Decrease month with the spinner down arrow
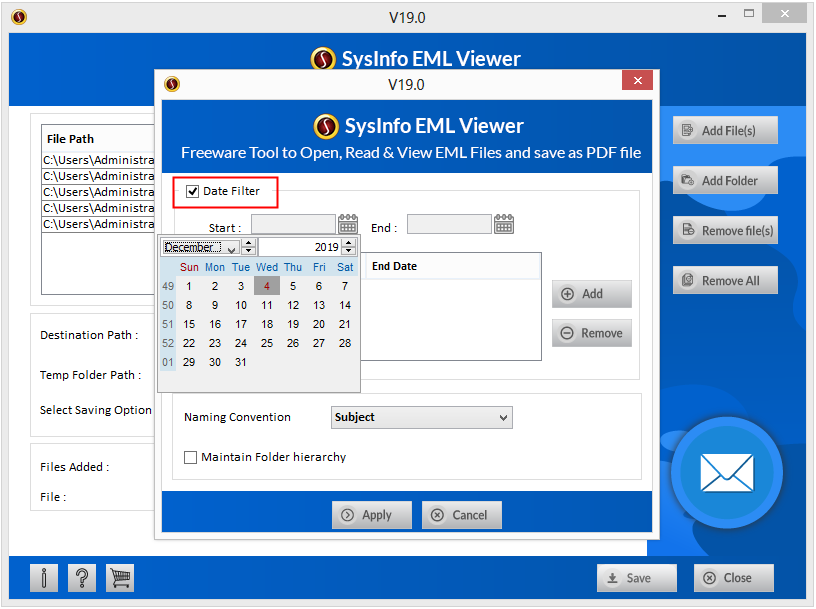This screenshot has height=609, width=816. point(249,251)
